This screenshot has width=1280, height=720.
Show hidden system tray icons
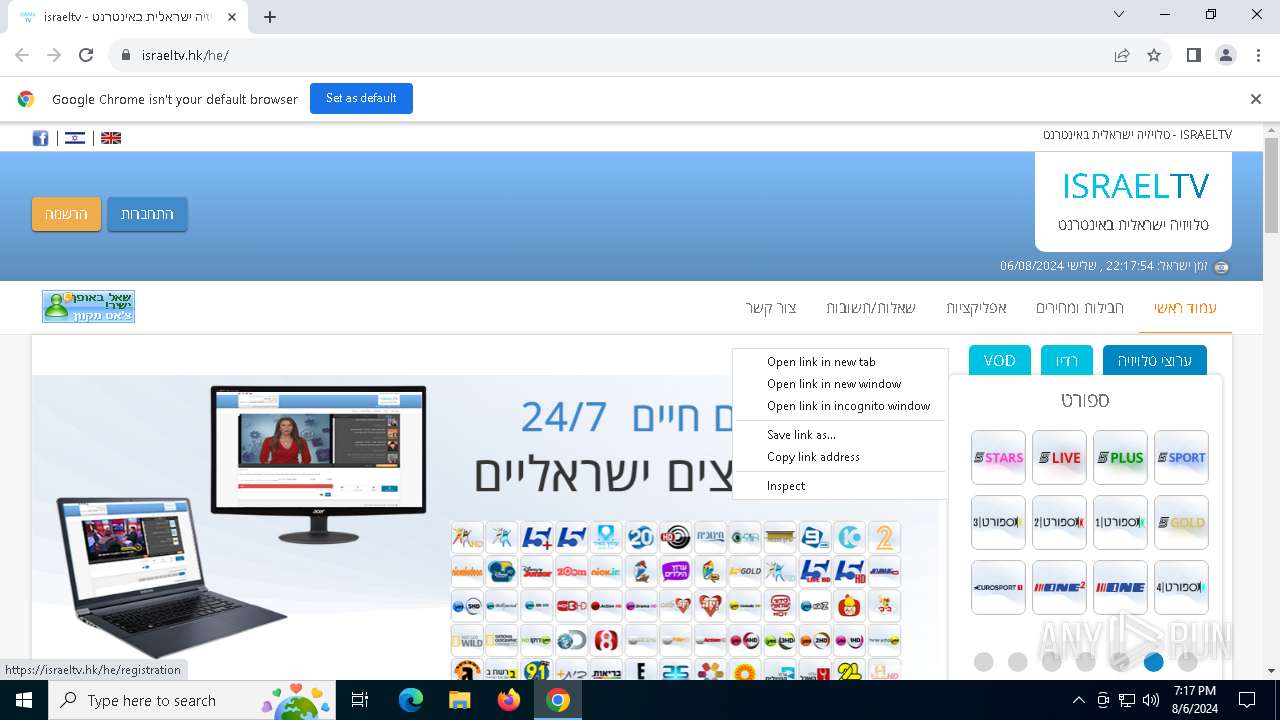coord(1078,700)
